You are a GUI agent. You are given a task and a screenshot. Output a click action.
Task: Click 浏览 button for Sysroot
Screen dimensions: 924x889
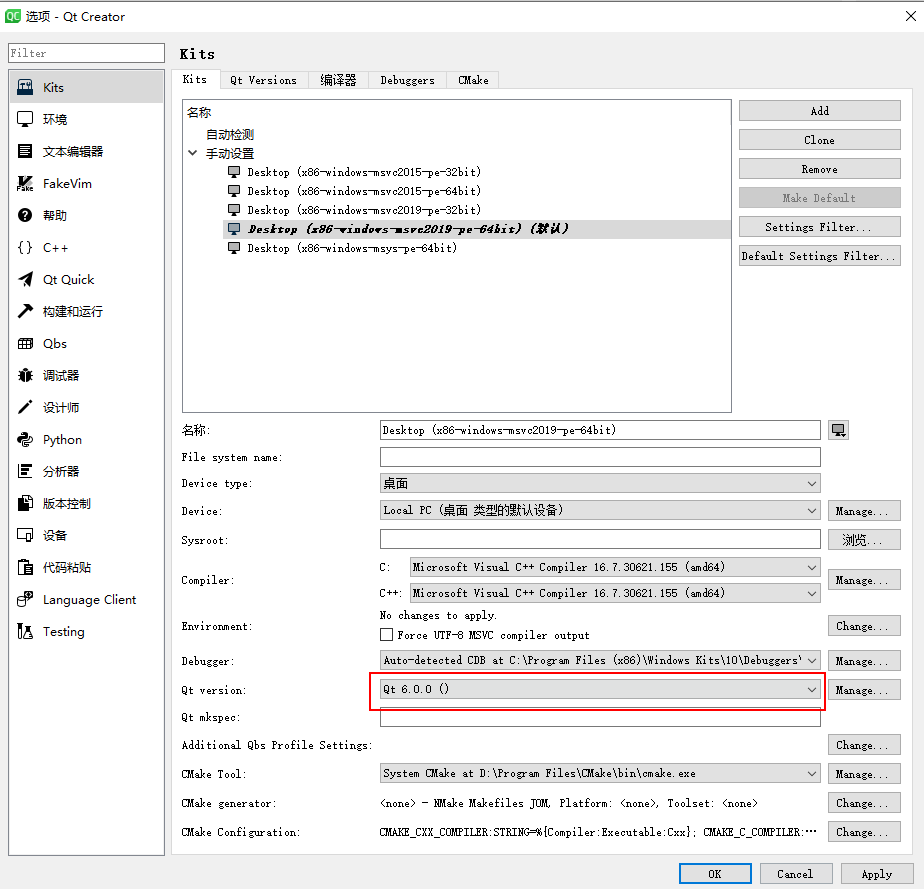click(864, 540)
